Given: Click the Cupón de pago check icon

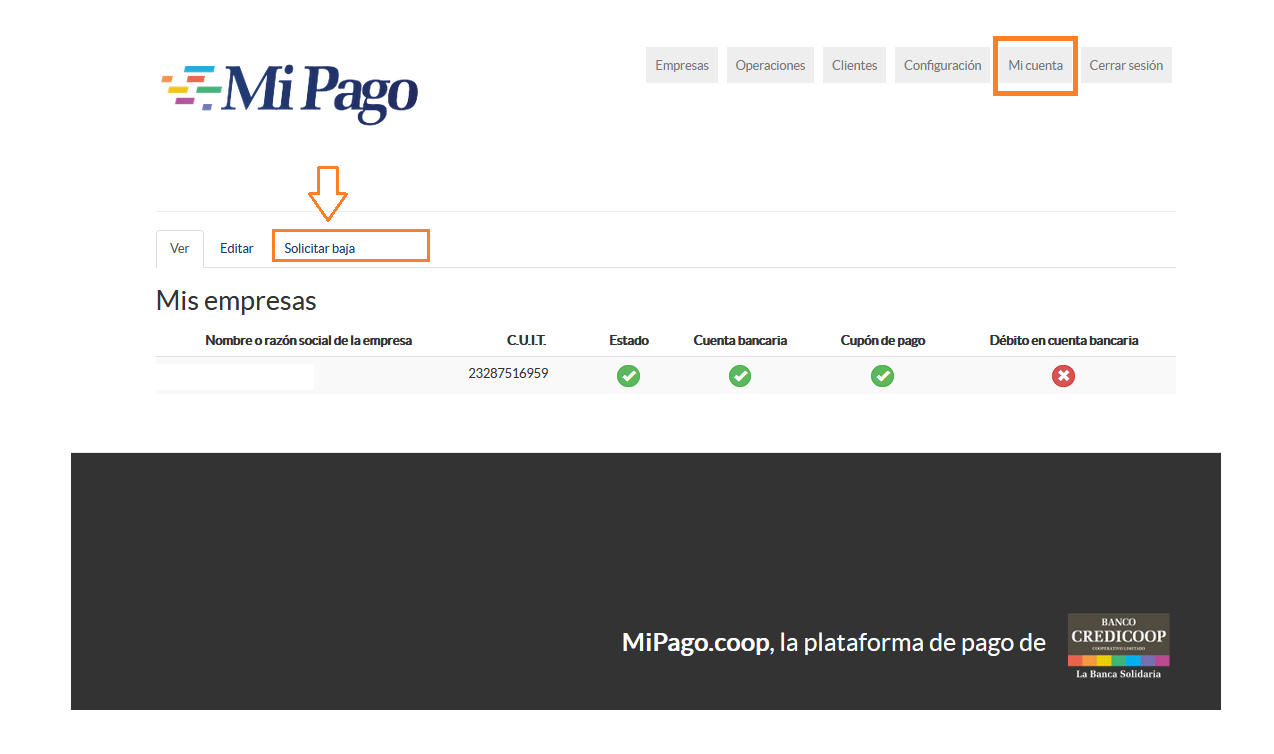Looking at the screenshot, I should (882, 376).
